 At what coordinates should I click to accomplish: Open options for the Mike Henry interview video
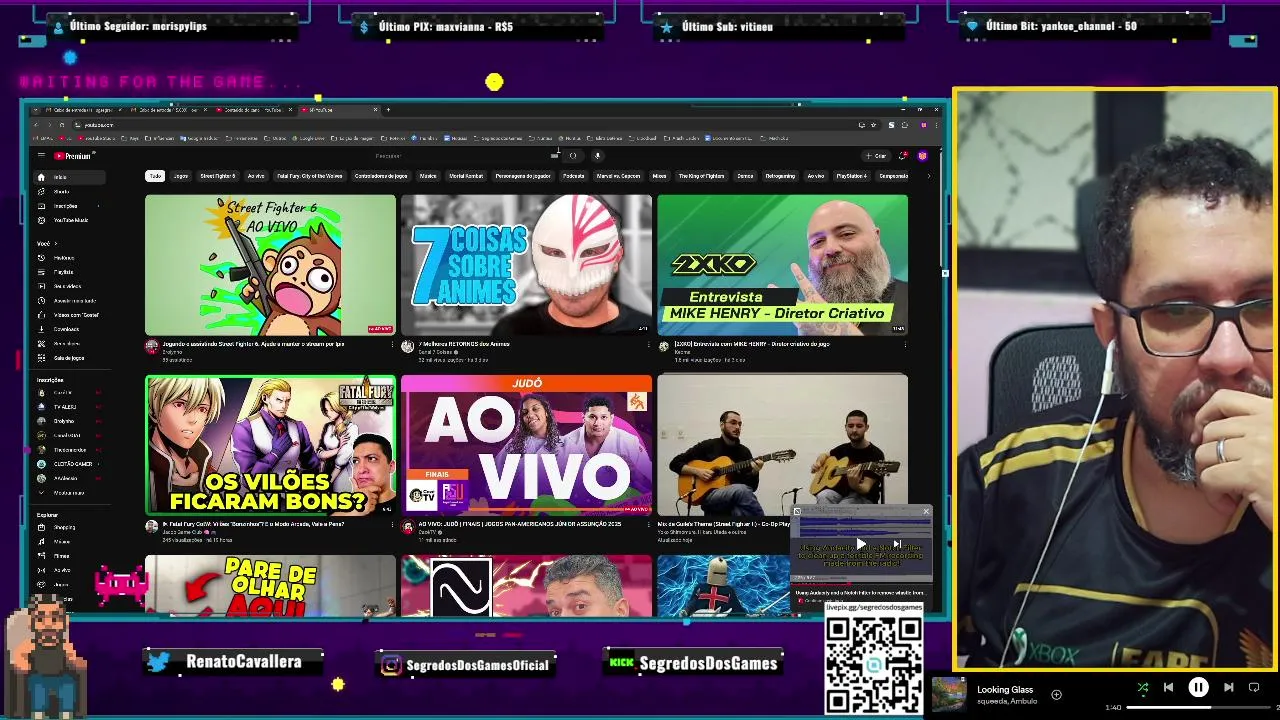[x=905, y=344]
